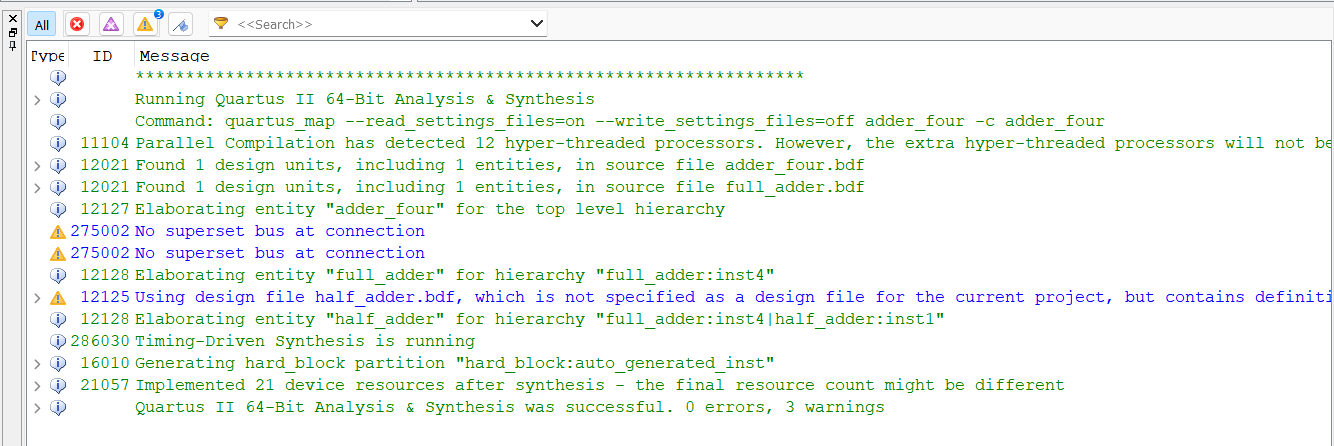Close the Messages panel with the X icon
The height and width of the screenshot is (446, 1334).
(12, 19)
